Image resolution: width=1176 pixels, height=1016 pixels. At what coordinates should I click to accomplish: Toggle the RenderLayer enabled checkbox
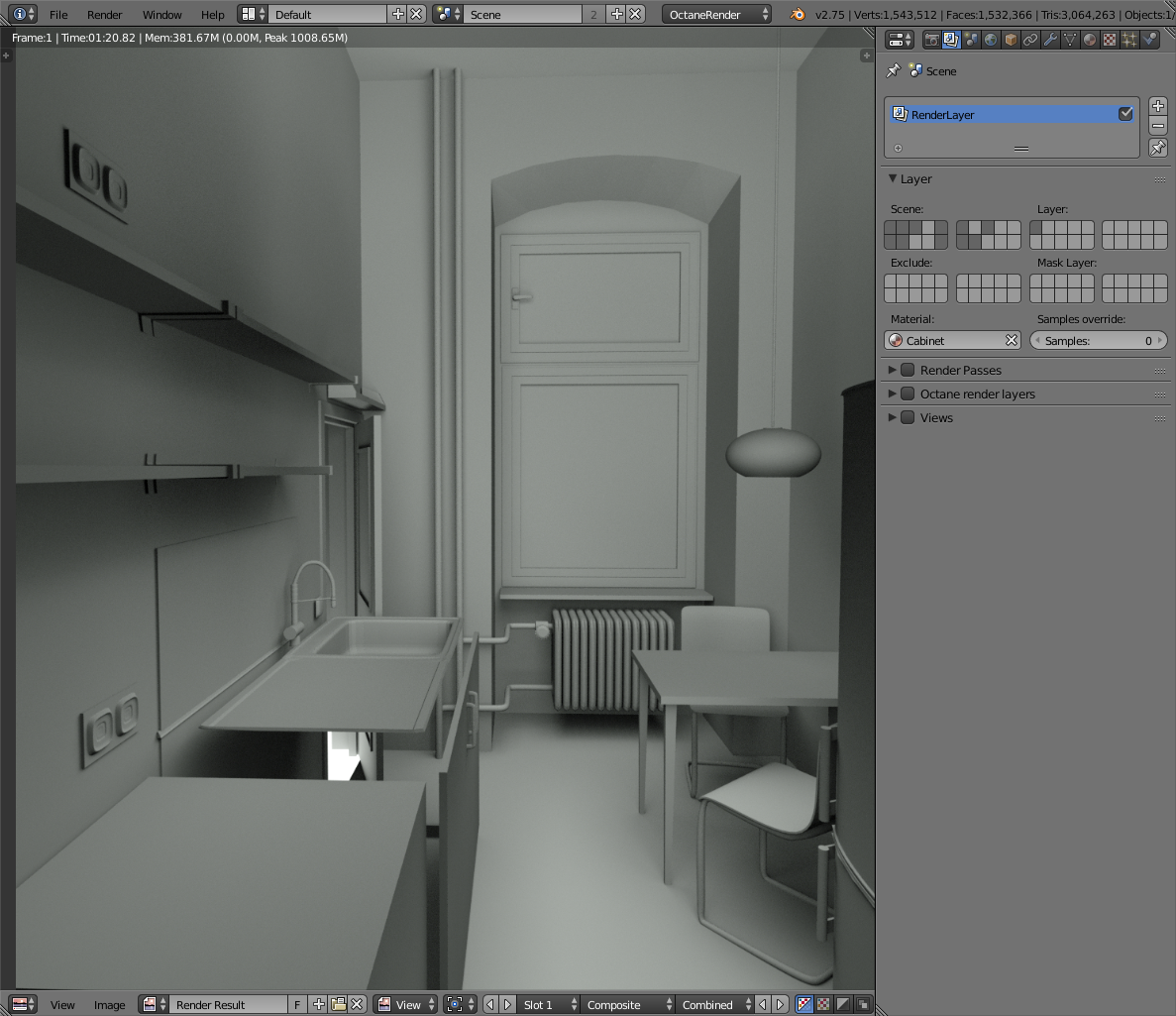(1125, 114)
